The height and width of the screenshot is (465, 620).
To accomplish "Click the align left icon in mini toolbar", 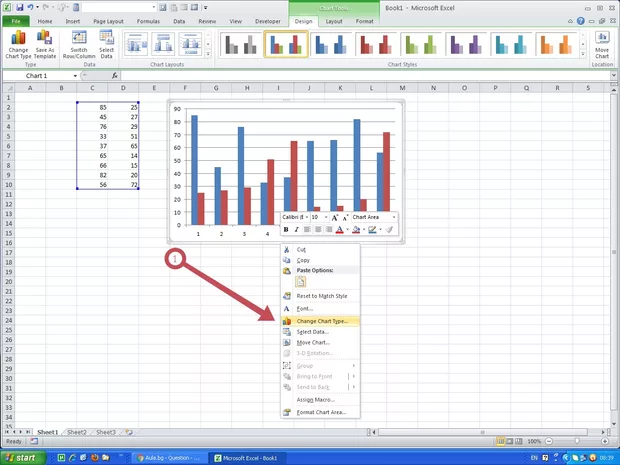I will (307, 229).
